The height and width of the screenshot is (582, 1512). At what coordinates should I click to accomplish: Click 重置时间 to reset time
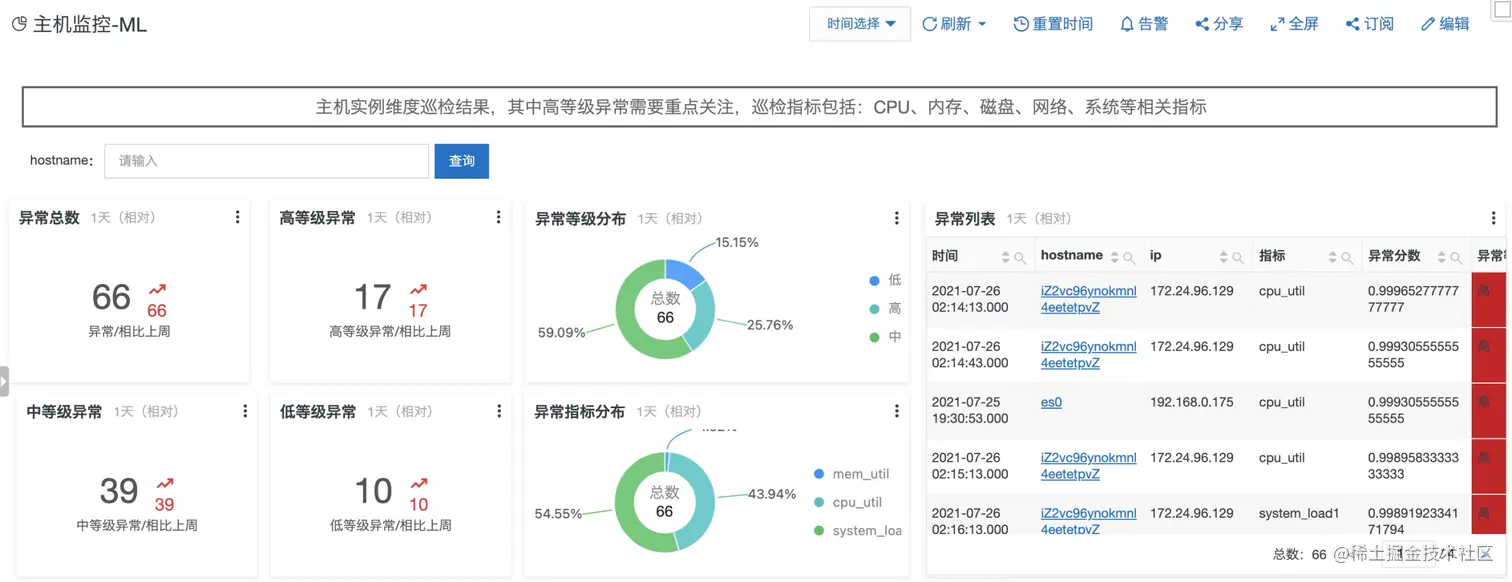pyautogui.click(x=1053, y=24)
